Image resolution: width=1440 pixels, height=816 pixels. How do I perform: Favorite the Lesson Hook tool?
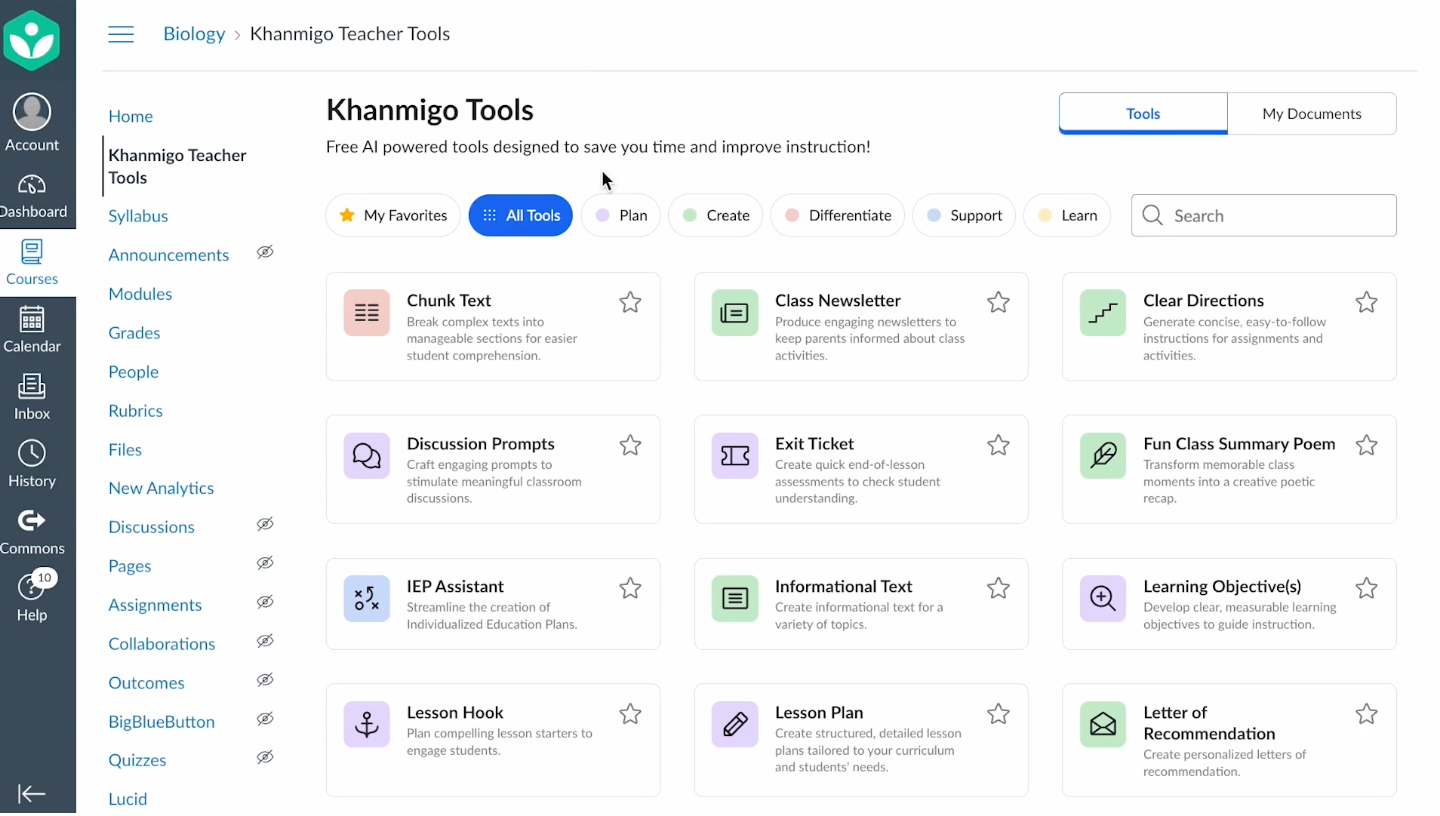coord(630,714)
